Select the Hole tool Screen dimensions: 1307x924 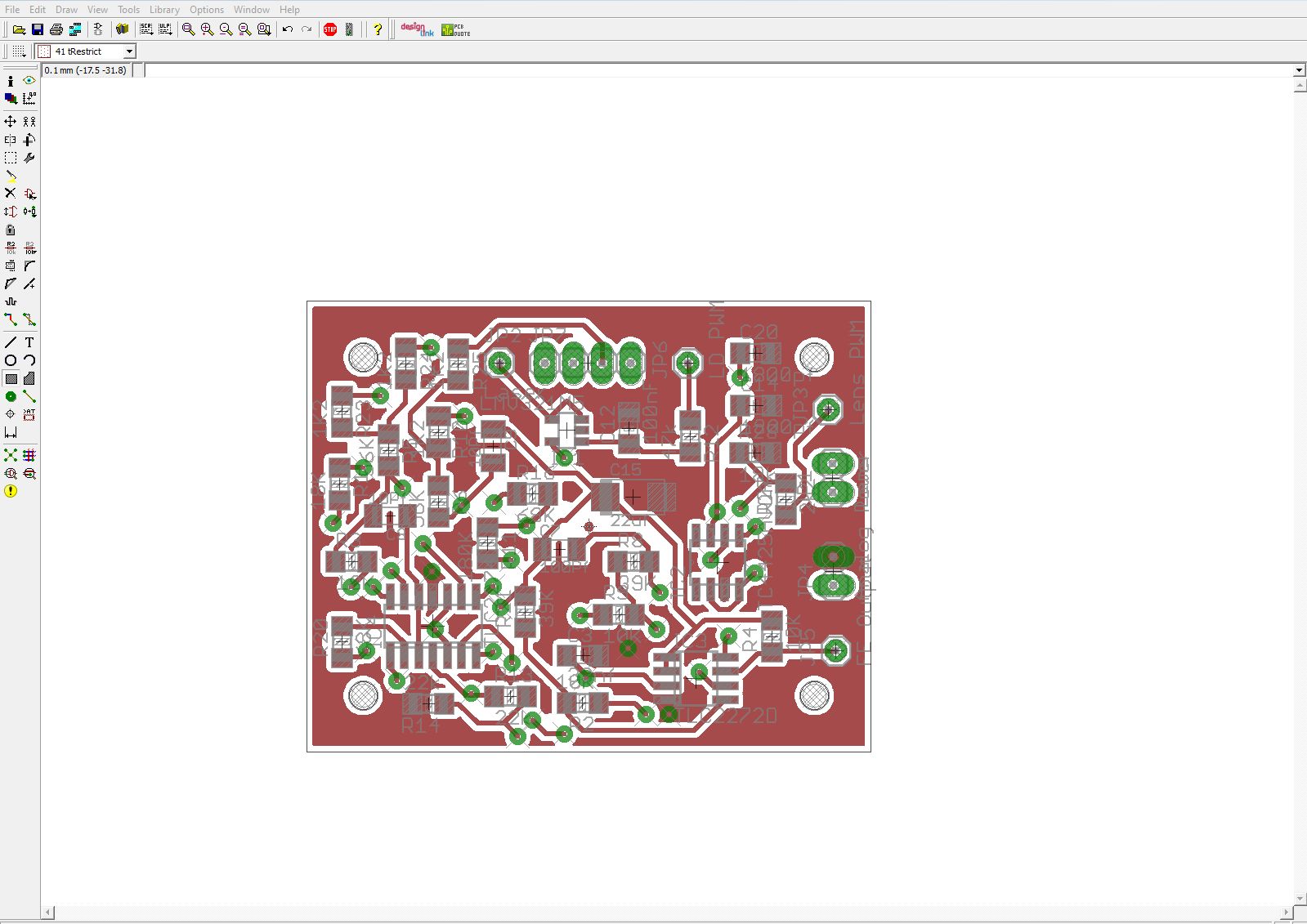tap(11, 414)
